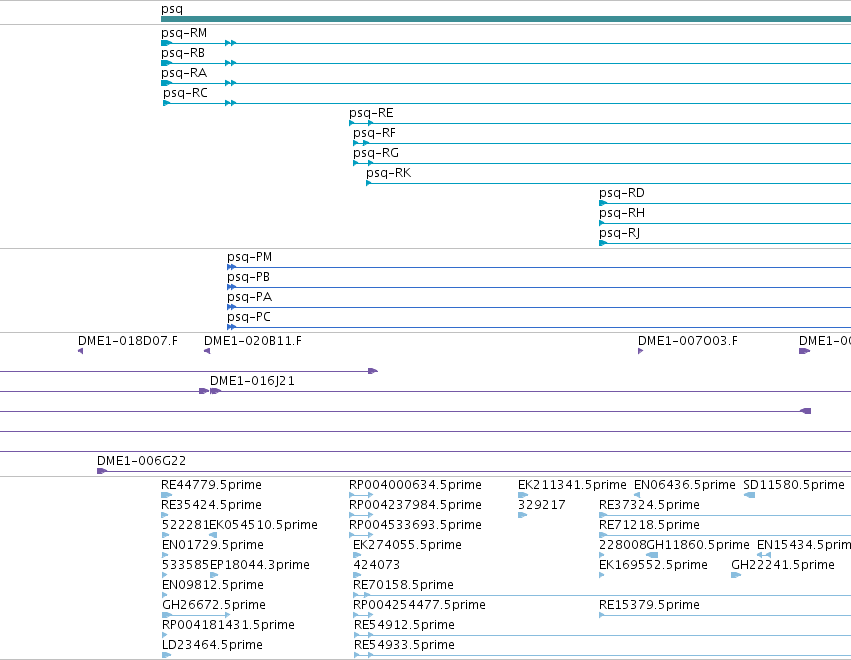Select the psq-RJ transcript
This screenshot has height=660, width=851.
click(725, 243)
